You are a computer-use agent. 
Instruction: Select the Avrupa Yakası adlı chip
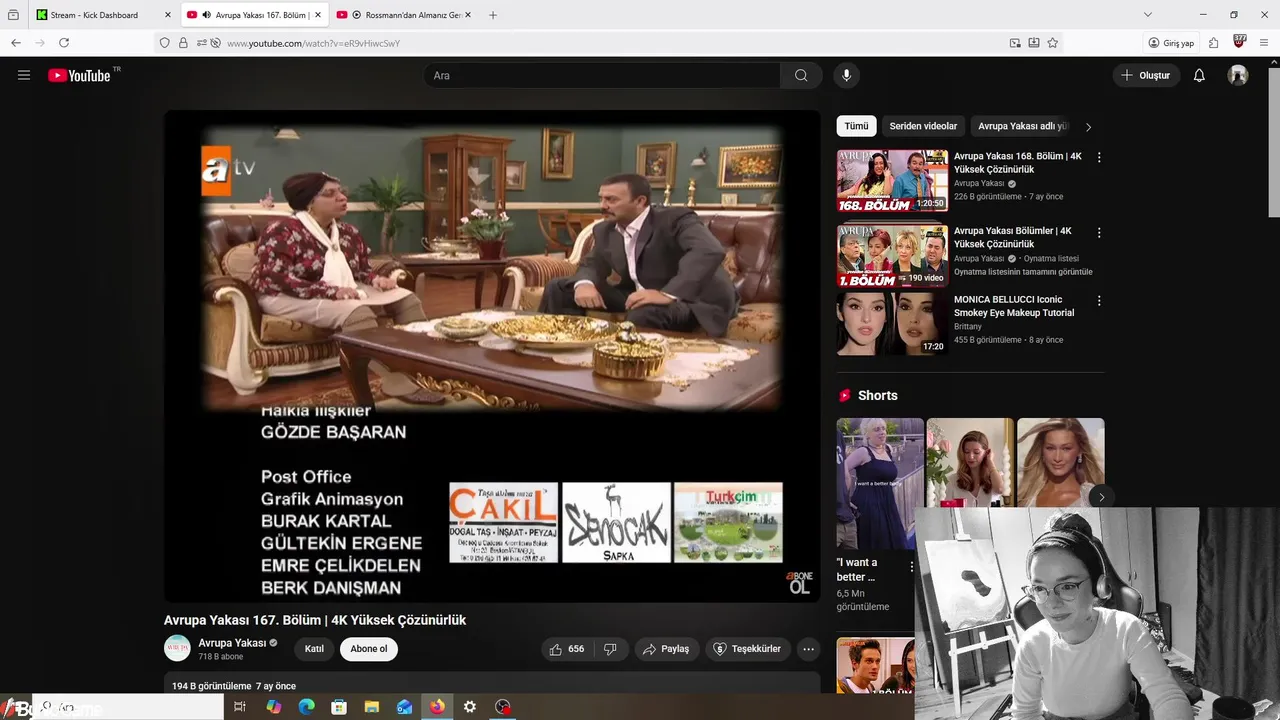[1022, 126]
